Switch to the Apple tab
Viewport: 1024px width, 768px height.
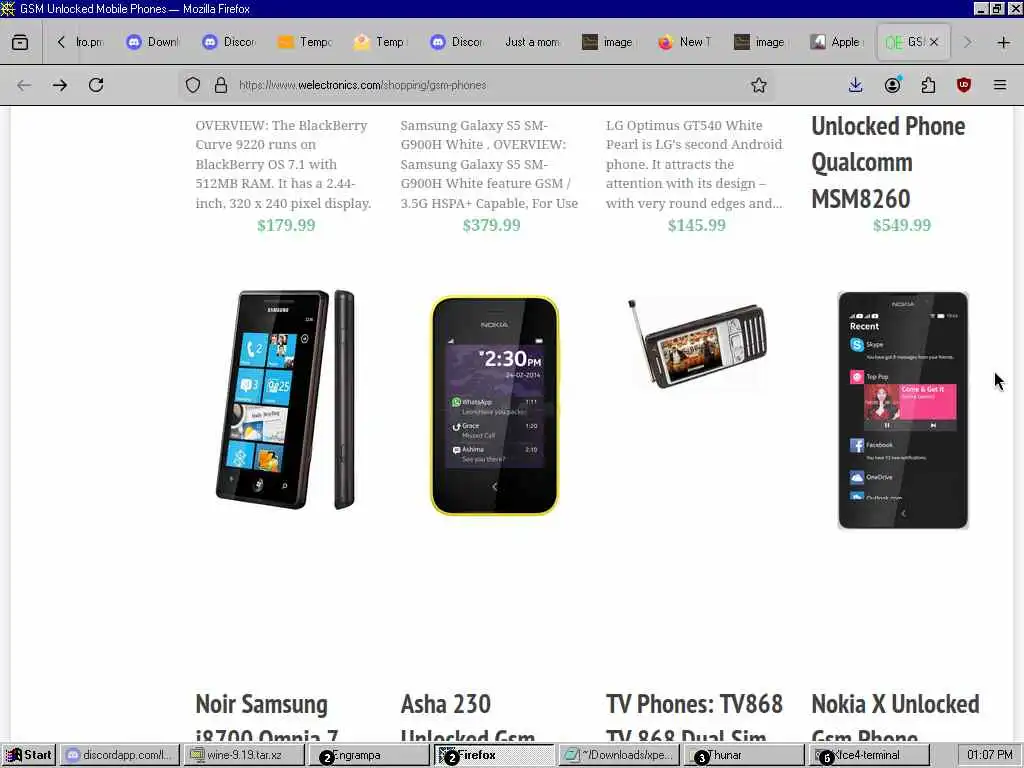pyautogui.click(x=837, y=42)
